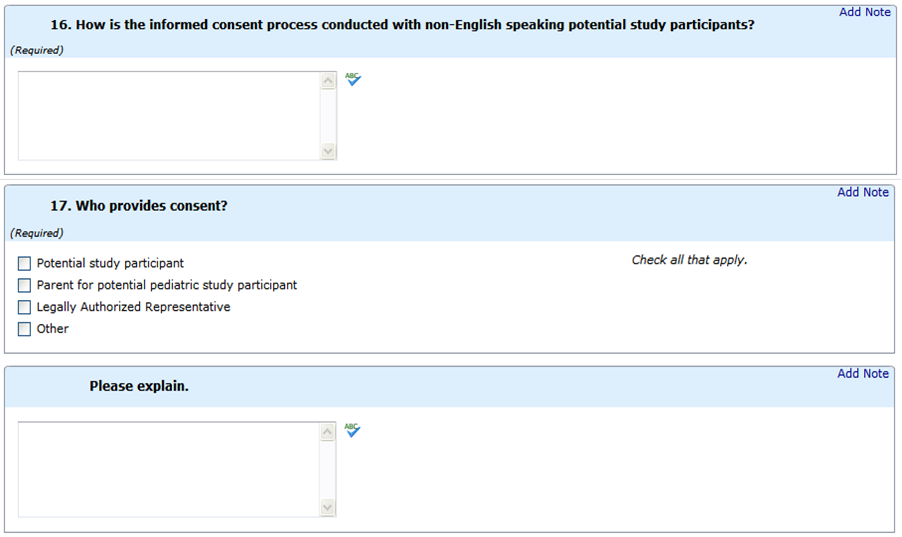Add Note on the Please explain section
Viewport: 902px width, 537px height.
point(863,373)
